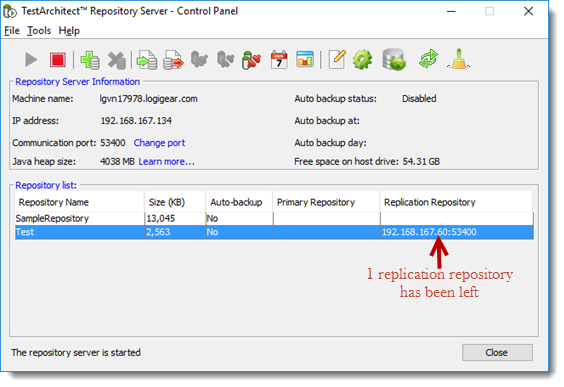The image size is (564, 387).
Task: Click the communication port value 53400
Action: coord(113,143)
